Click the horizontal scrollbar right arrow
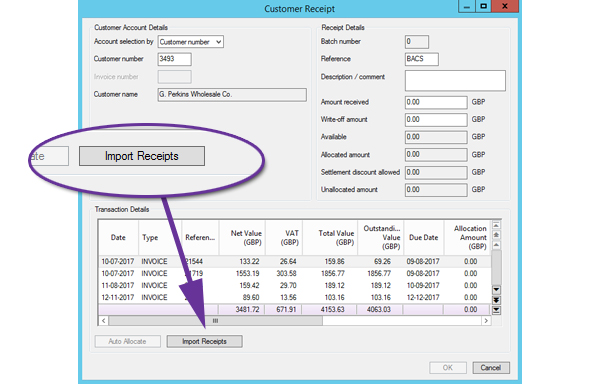 coord(486,321)
